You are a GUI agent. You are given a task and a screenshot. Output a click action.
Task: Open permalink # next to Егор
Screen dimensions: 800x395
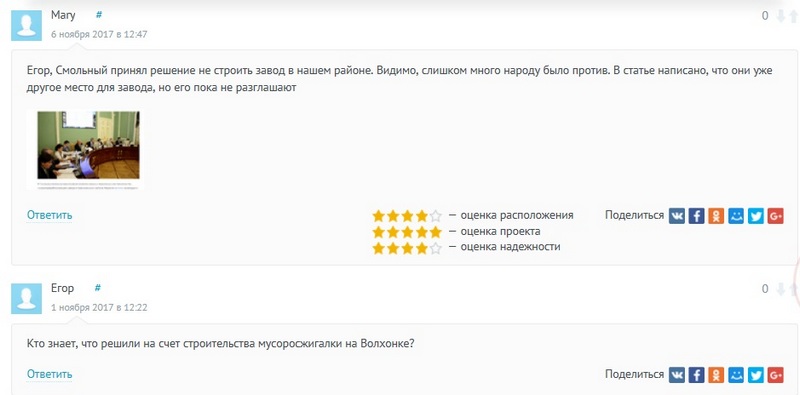97,288
